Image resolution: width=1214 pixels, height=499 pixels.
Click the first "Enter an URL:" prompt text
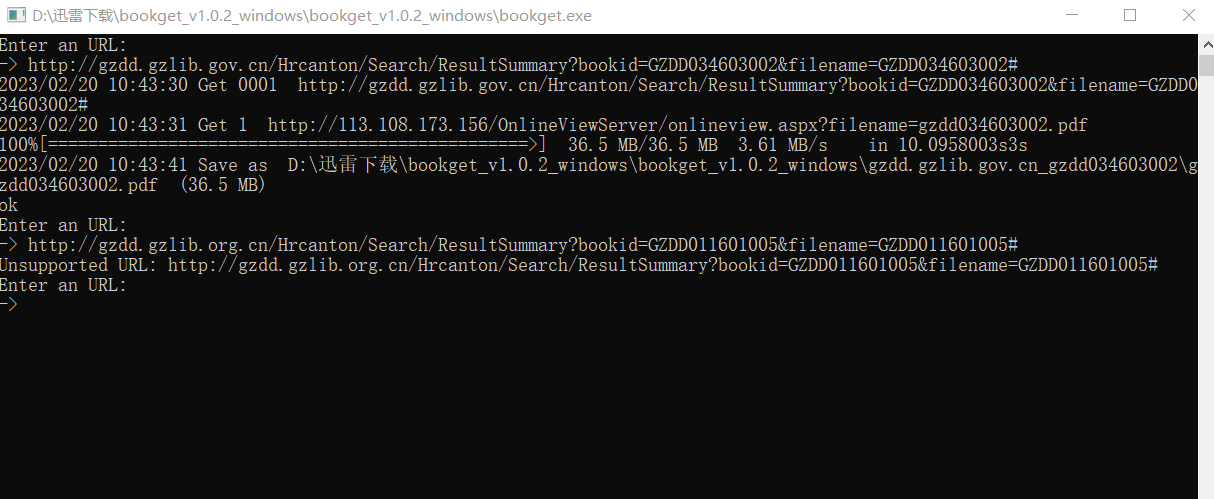(x=63, y=45)
